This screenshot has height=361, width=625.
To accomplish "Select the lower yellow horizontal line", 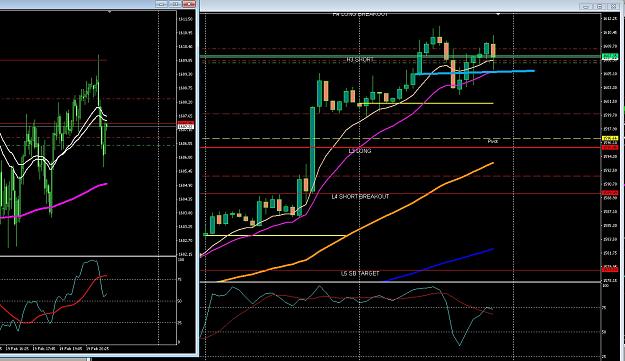I will coord(275,235).
